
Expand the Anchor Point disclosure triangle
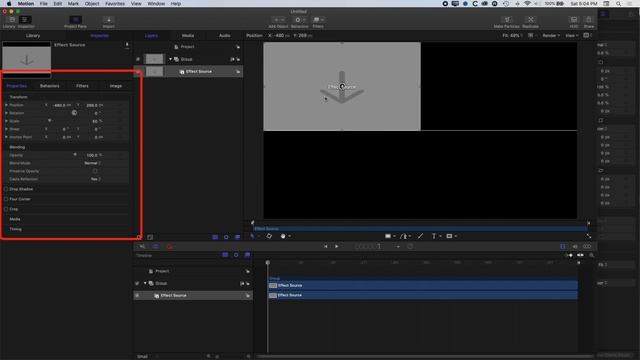click(6, 137)
